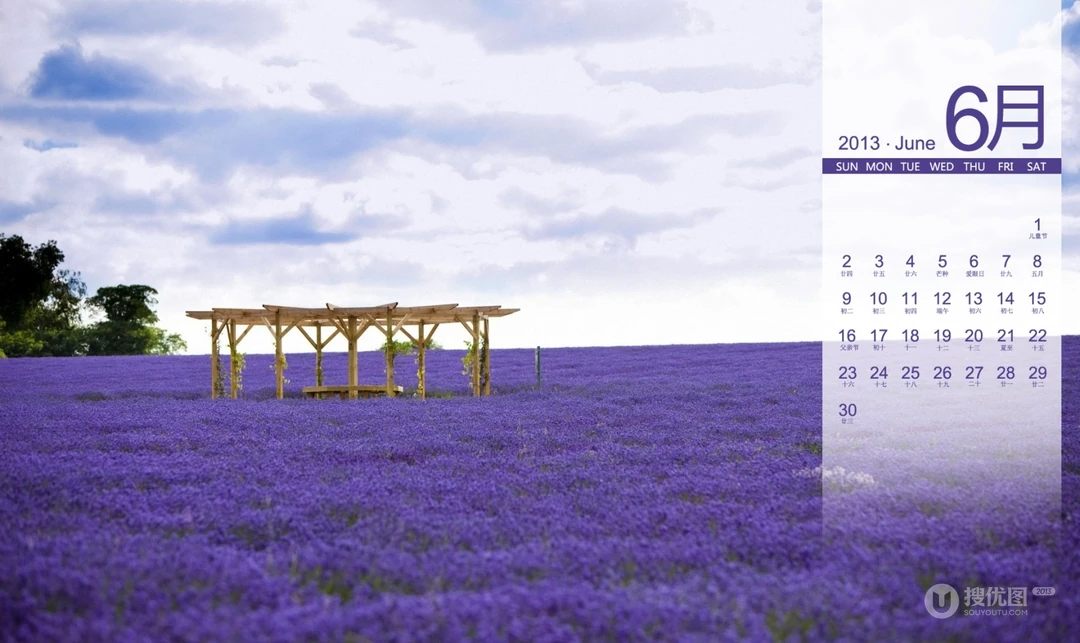The image size is (1080, 643).
Task: Choose date 14 in the calendar
Action: coord(1006,302)
